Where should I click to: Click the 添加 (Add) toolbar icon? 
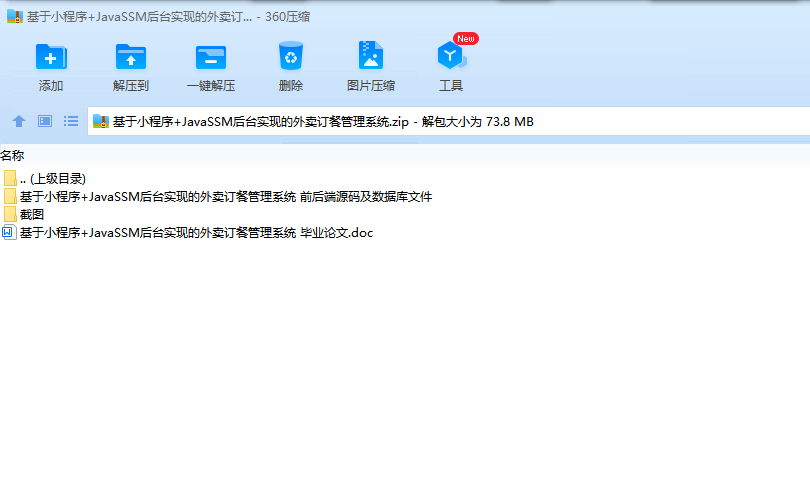tap(51, 56)
